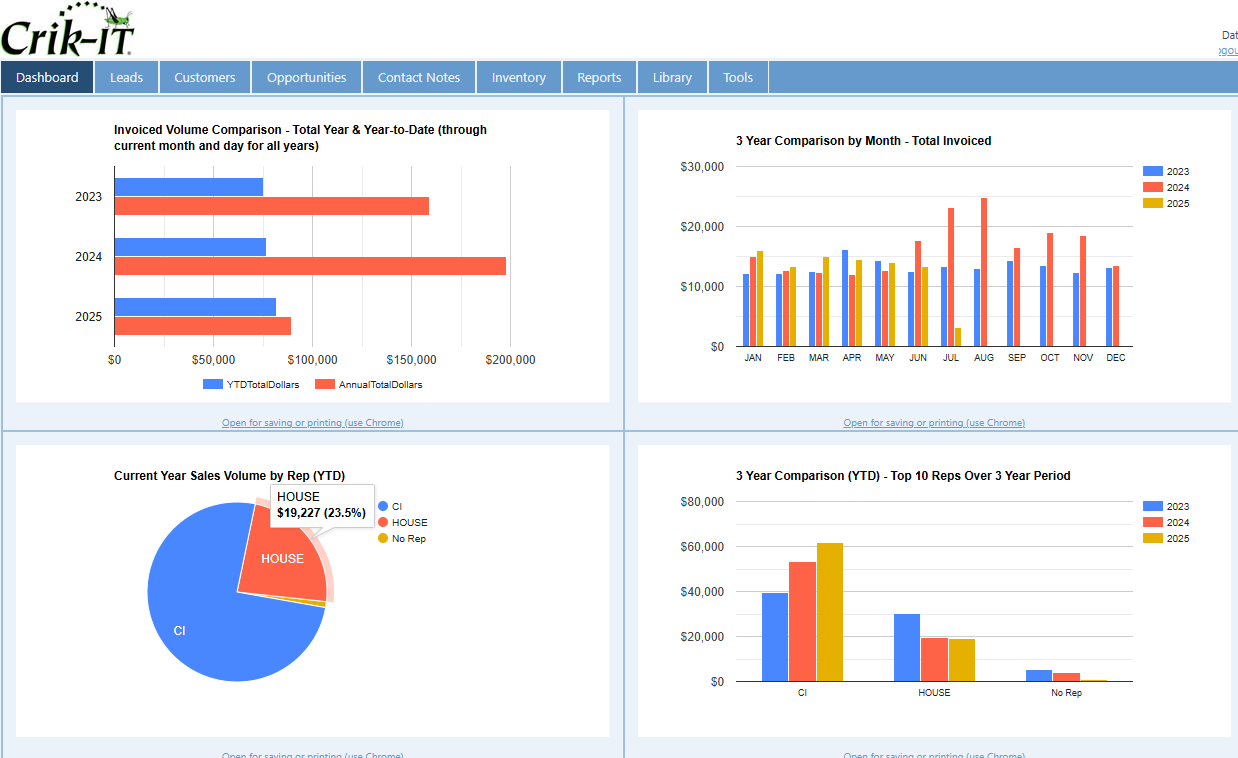Open the Invoiced Volume chart for printing
The image size is (1238, 758).
(x=312, y=423)
